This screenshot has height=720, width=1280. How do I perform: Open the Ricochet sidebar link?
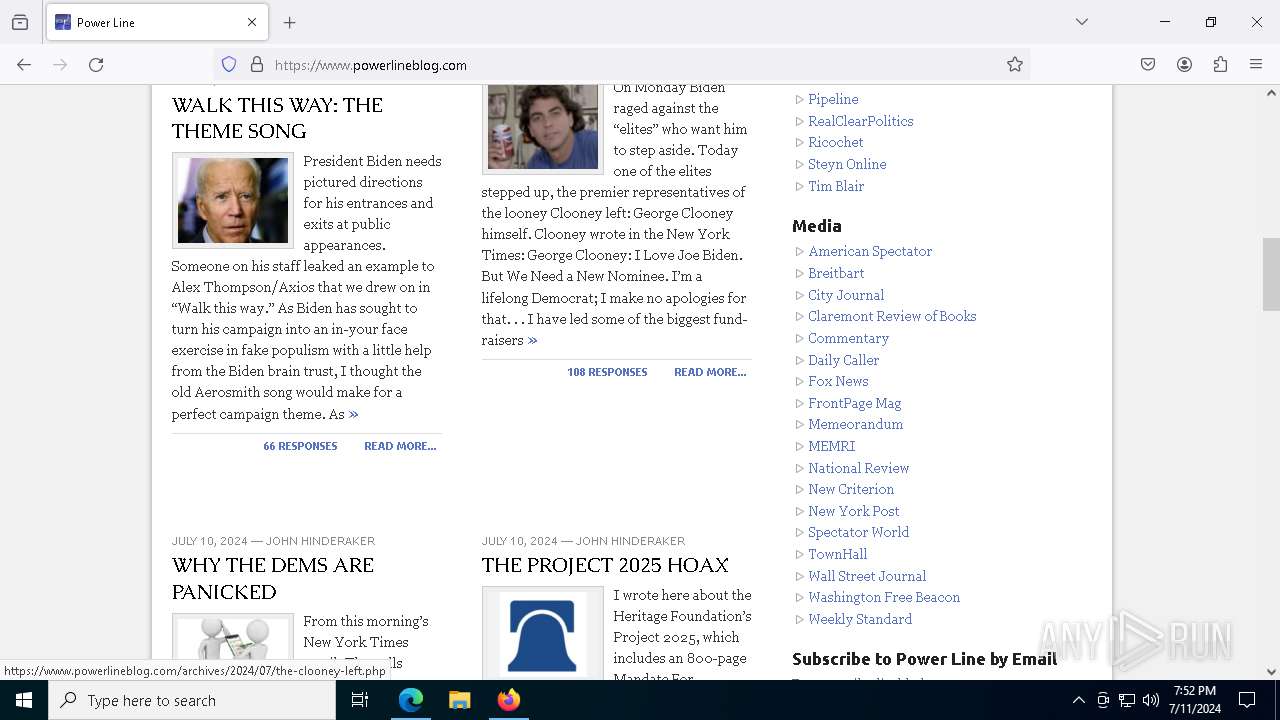tap(836, 142)
